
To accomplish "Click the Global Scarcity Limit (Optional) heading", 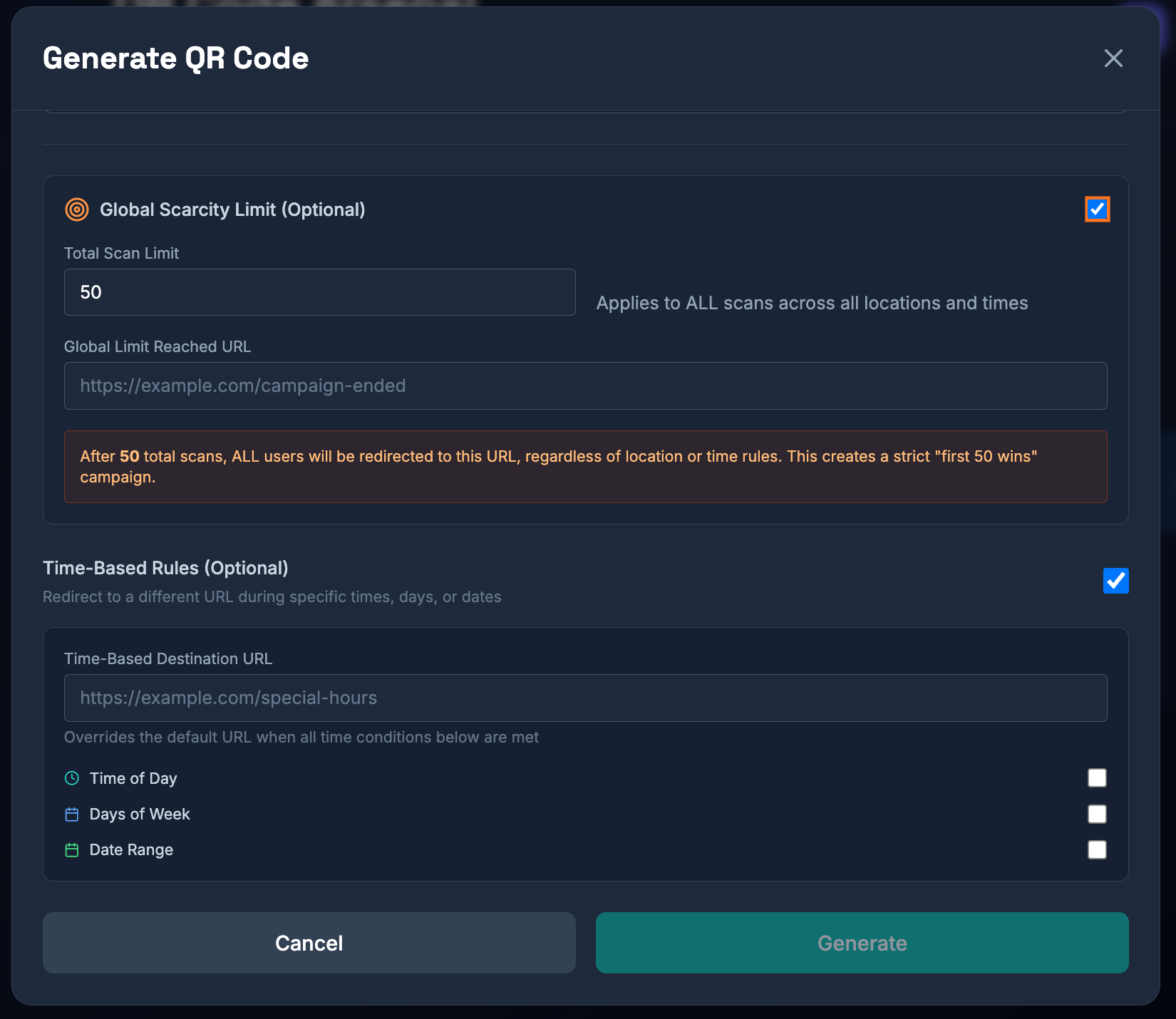I will coord(232,210).
